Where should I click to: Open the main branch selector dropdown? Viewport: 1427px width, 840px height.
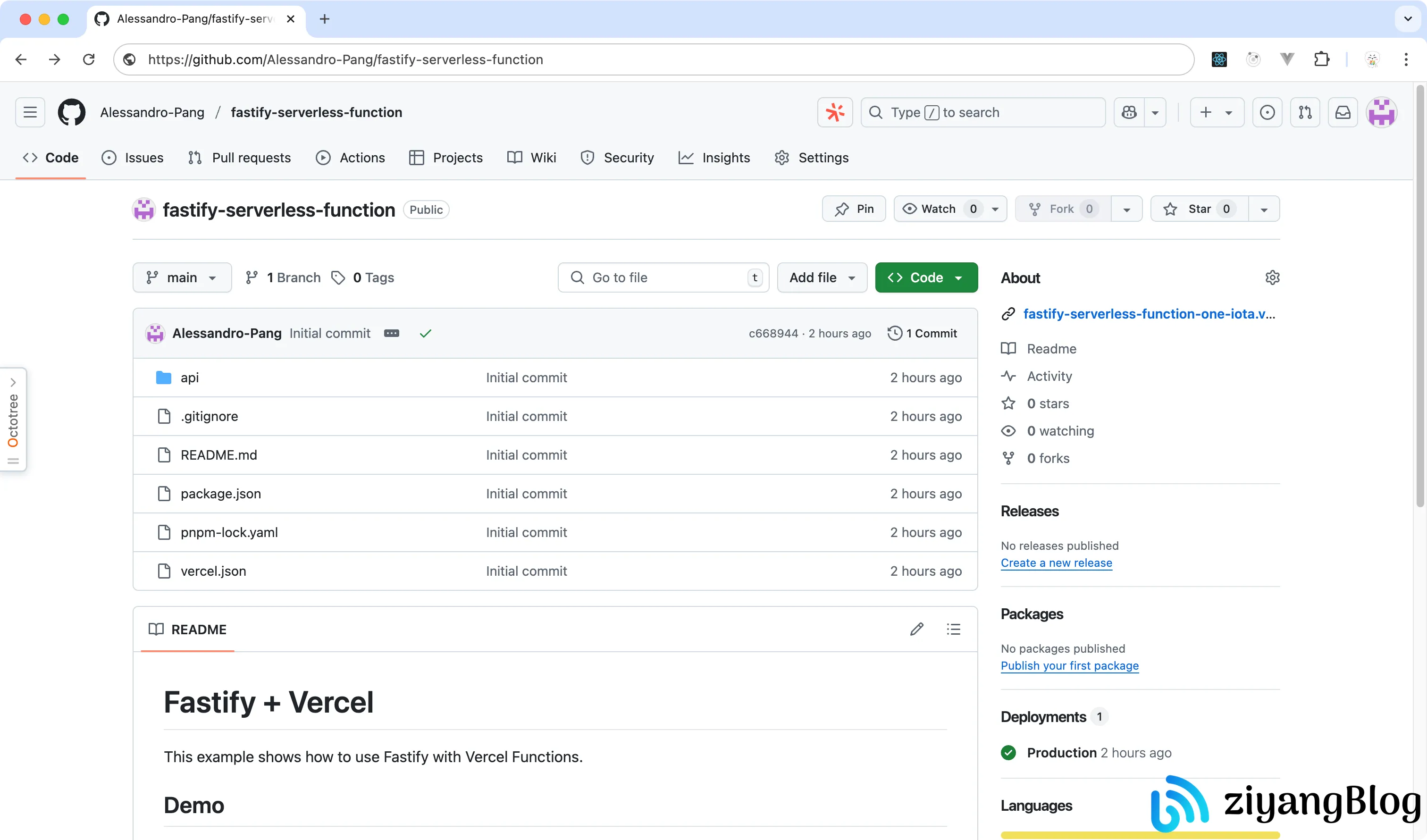pos(182,277)
